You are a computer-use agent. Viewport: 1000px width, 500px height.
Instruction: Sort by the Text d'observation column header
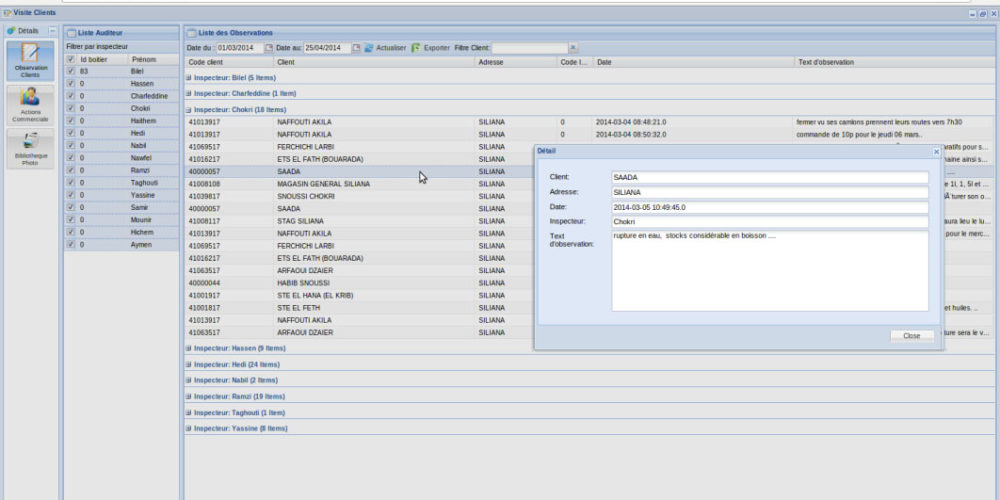pos(890,62)
